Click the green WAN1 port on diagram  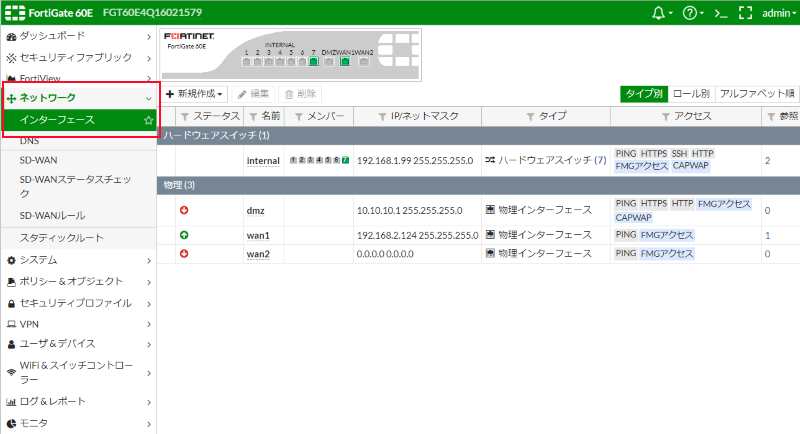point(345,62)
